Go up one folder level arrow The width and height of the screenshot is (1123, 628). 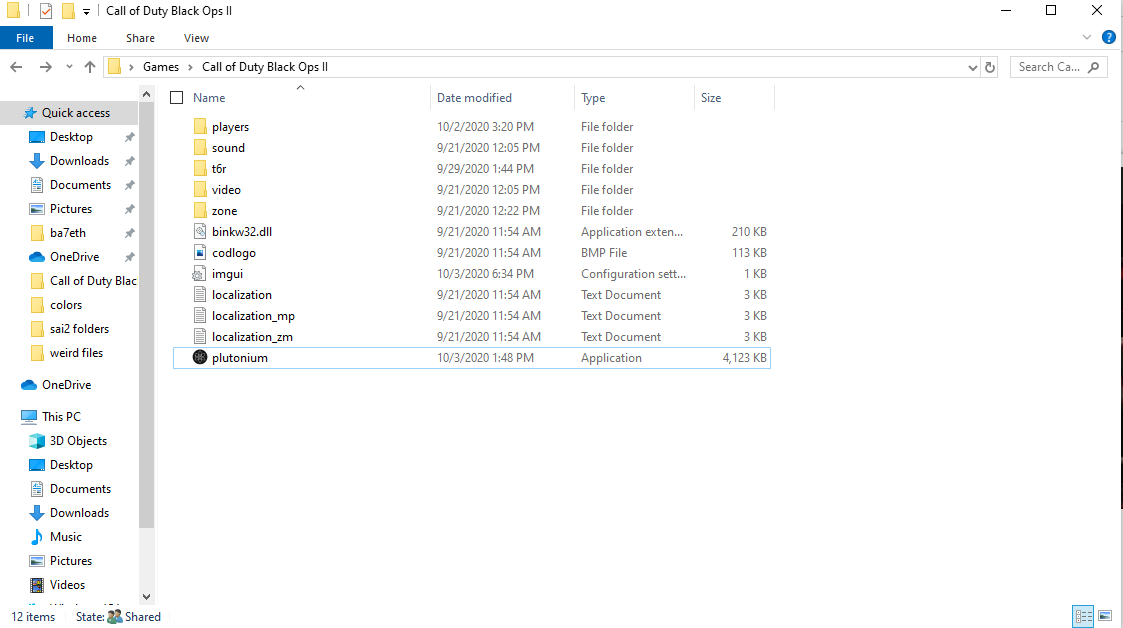coord(90,67)
